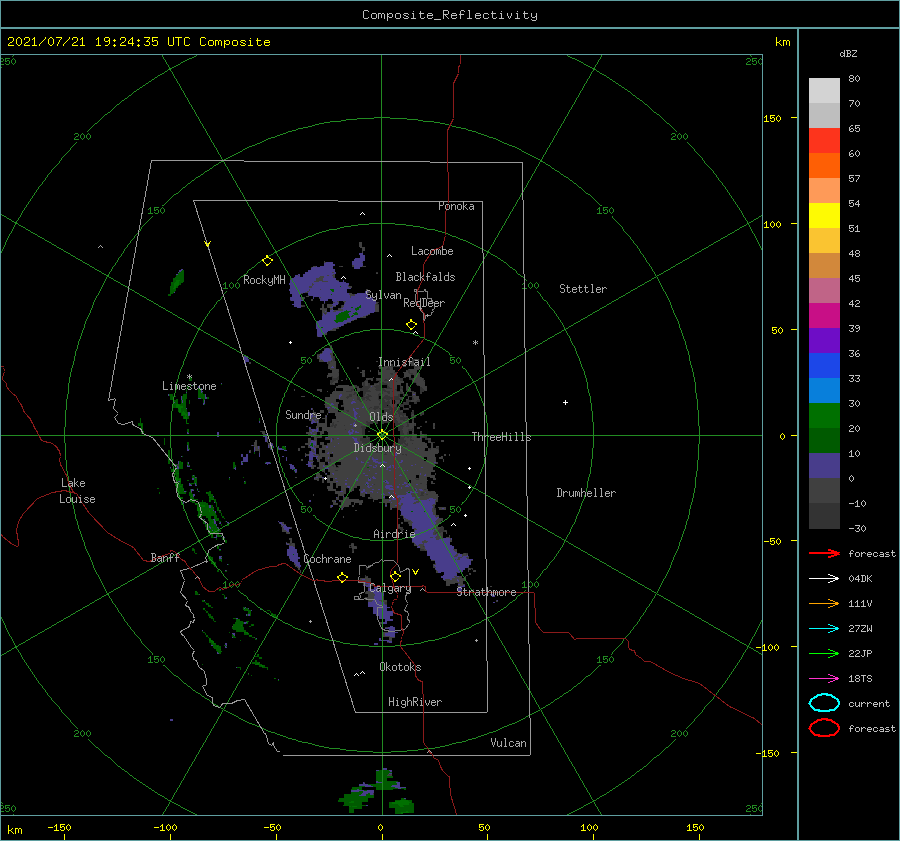The image size is (900, 841).
Task: Click the orange 111V arrow legend icon
Action: pos(824,603)
